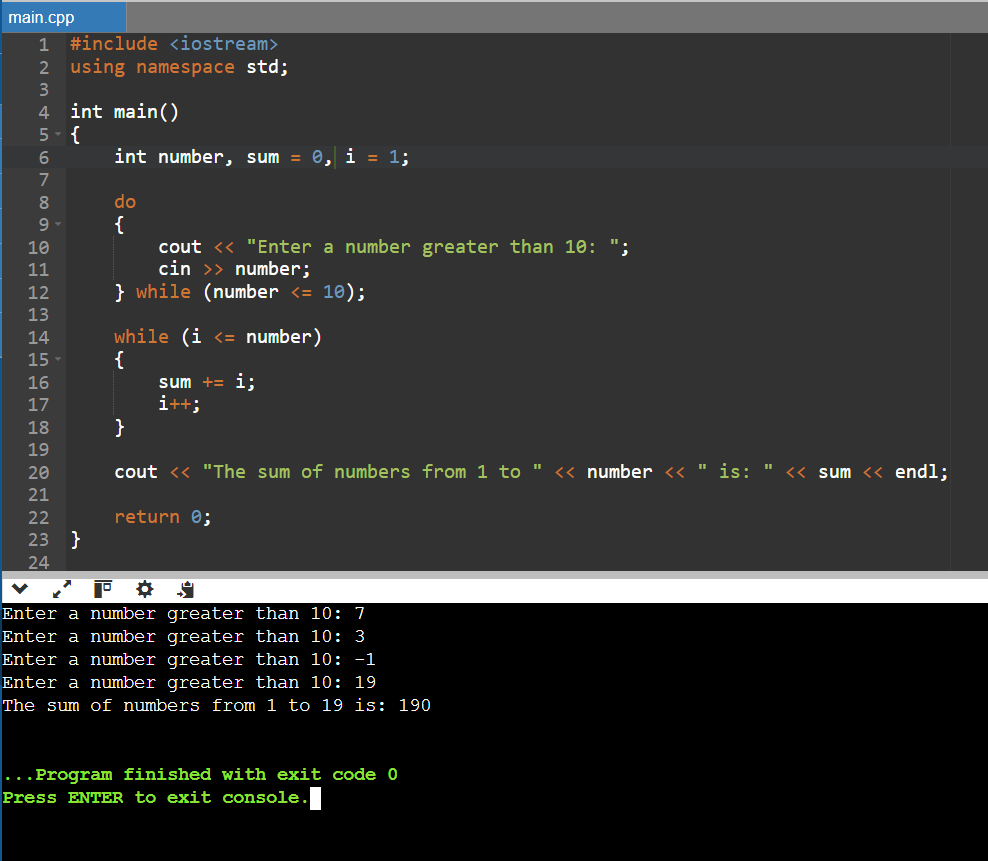The width and height of the screenshot is (988, 861).
Task: Click the 'do' keyword on line 8
Action: click(x=125, y=202)
